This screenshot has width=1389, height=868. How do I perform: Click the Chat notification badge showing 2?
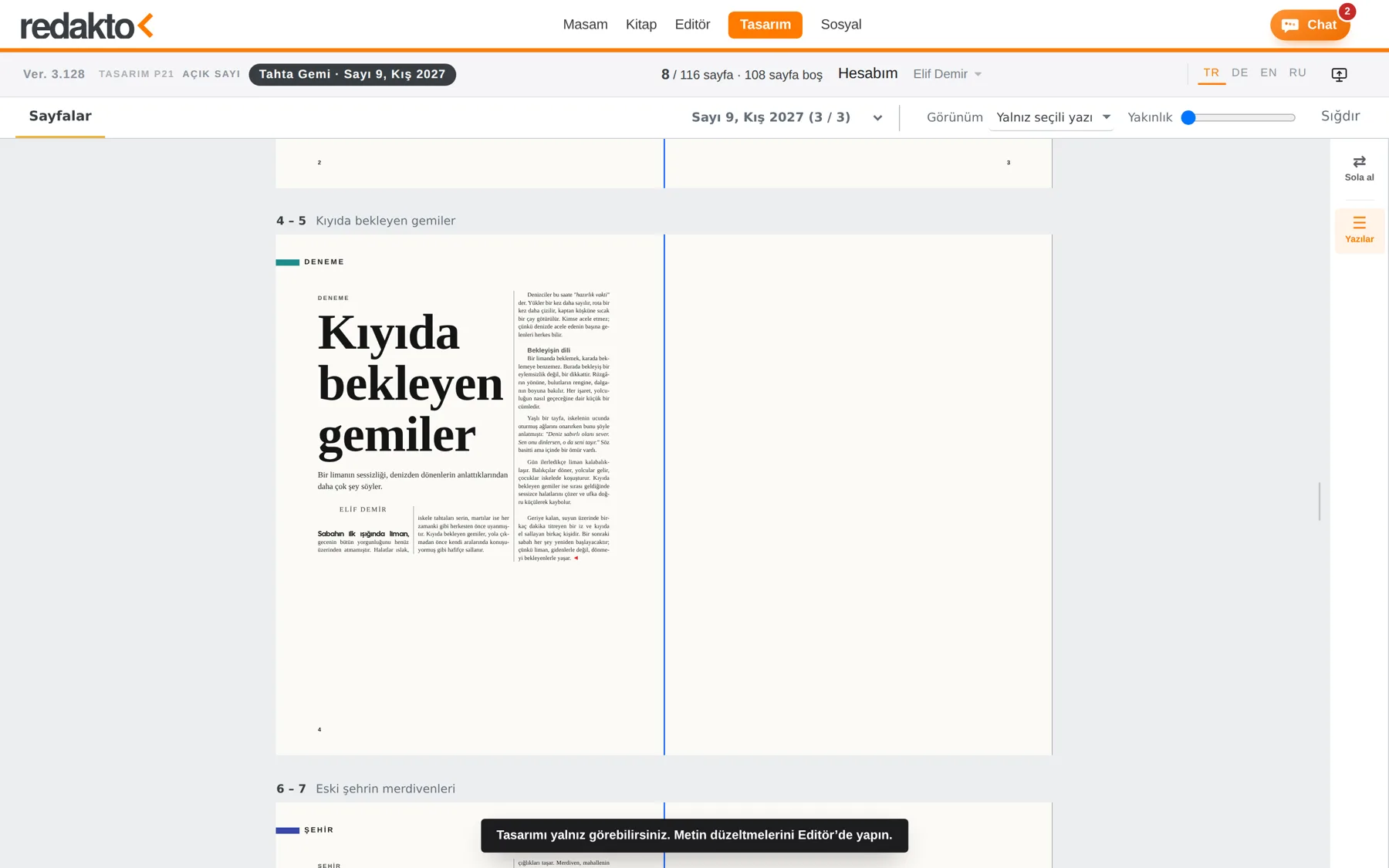tap(1347, 12)
